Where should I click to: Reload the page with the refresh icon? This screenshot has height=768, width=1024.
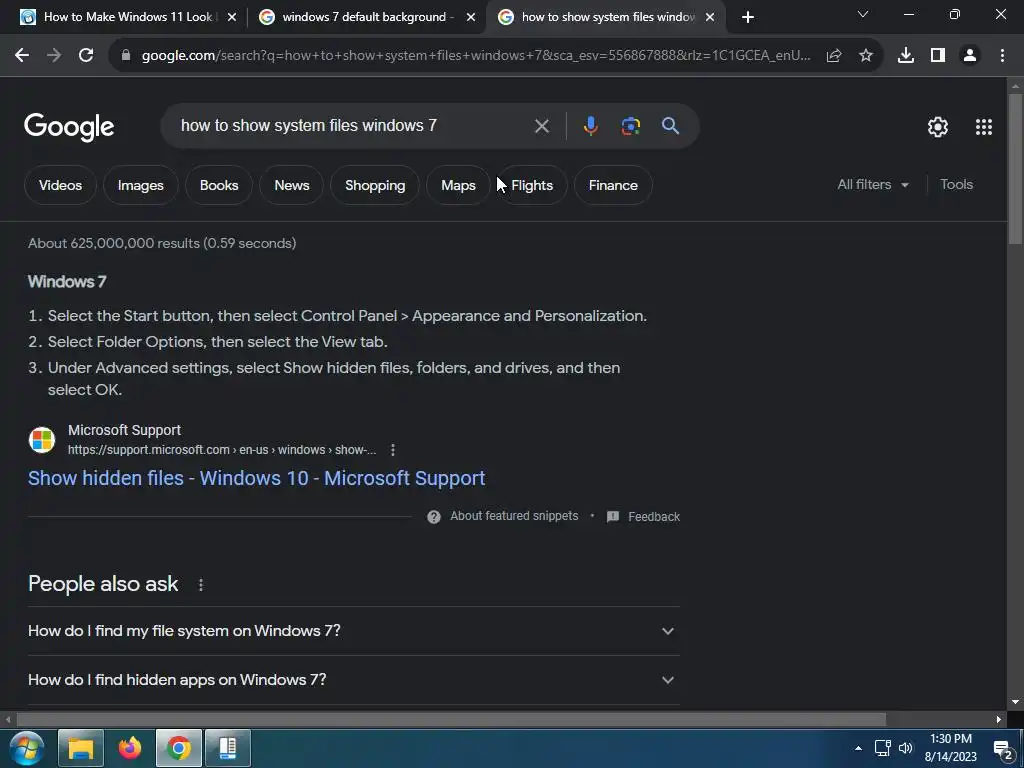[86, 56]
